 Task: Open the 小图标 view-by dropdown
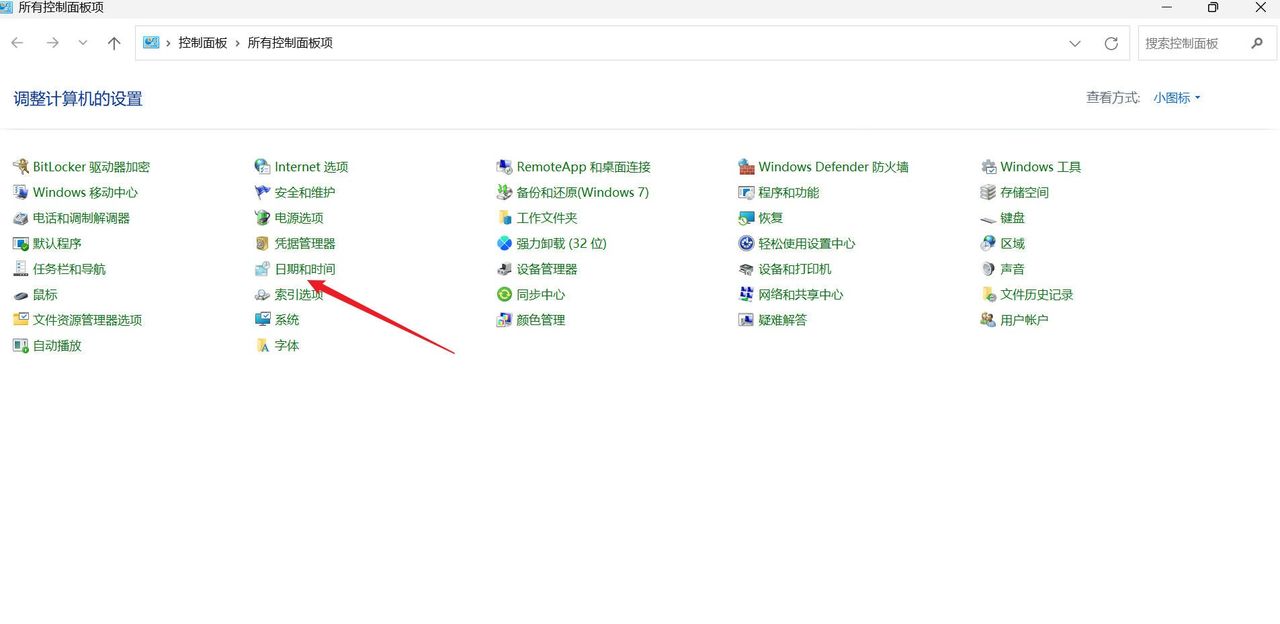(x=1177, y=98)
